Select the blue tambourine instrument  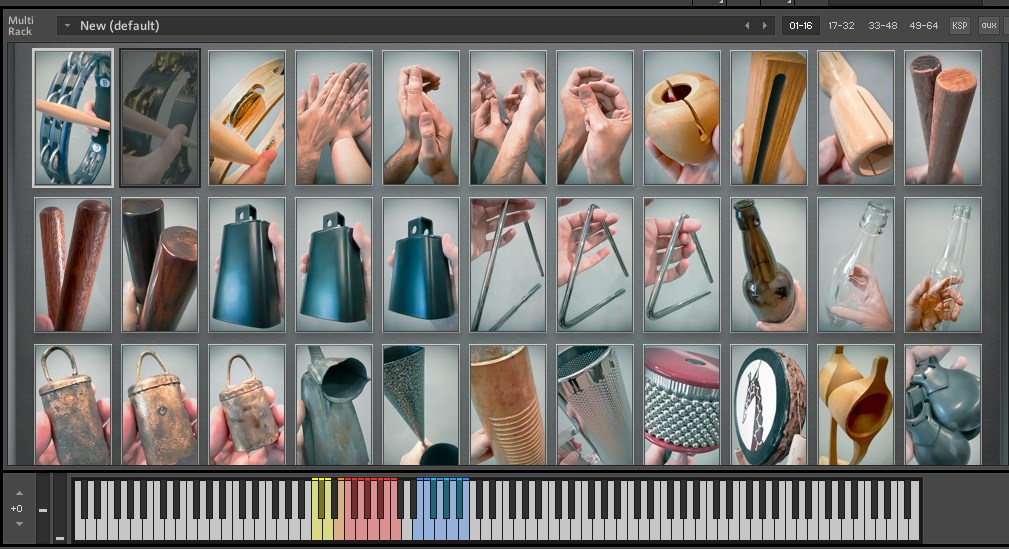point(73,118)
